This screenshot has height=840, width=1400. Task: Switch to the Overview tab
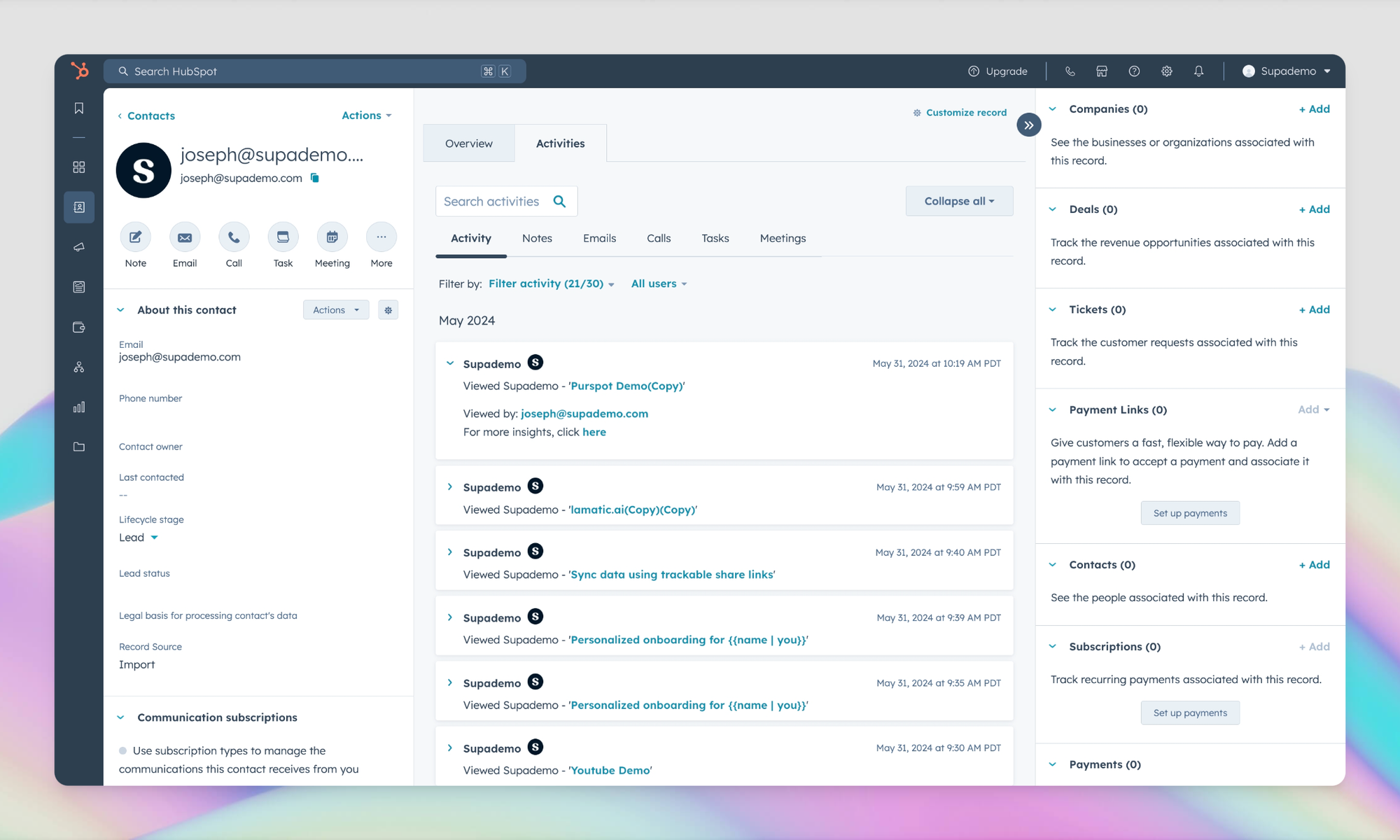point(469,143)
